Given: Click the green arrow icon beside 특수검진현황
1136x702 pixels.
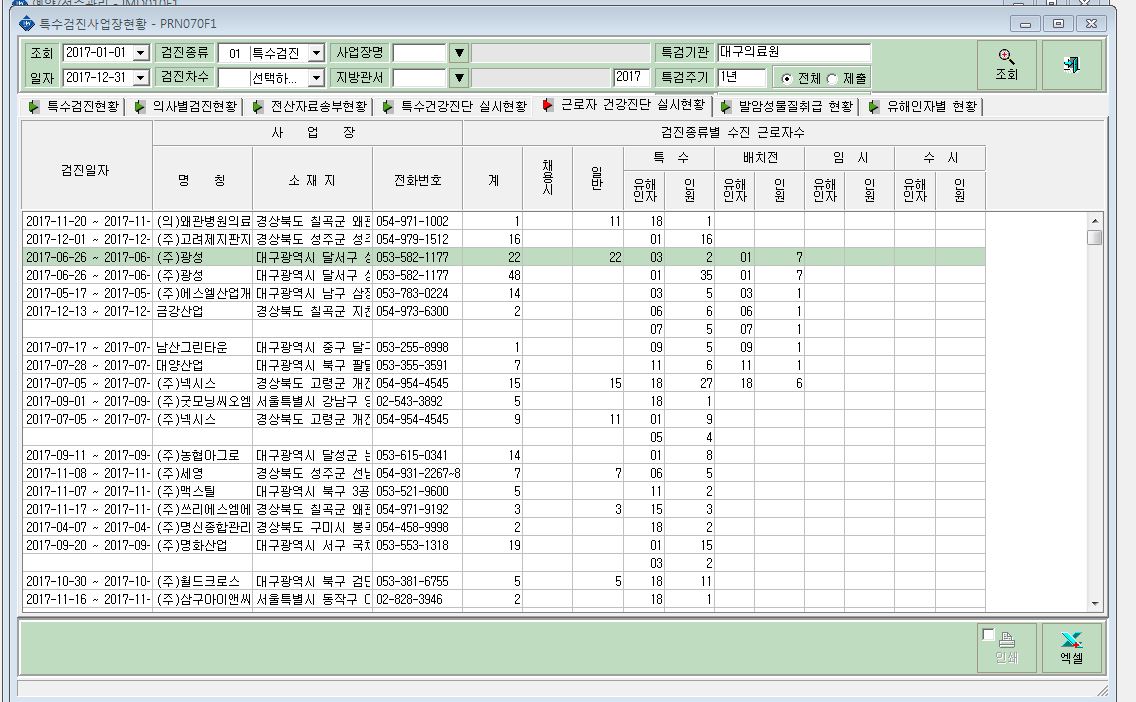Looking at the screenshot, I should pos(34,106).
